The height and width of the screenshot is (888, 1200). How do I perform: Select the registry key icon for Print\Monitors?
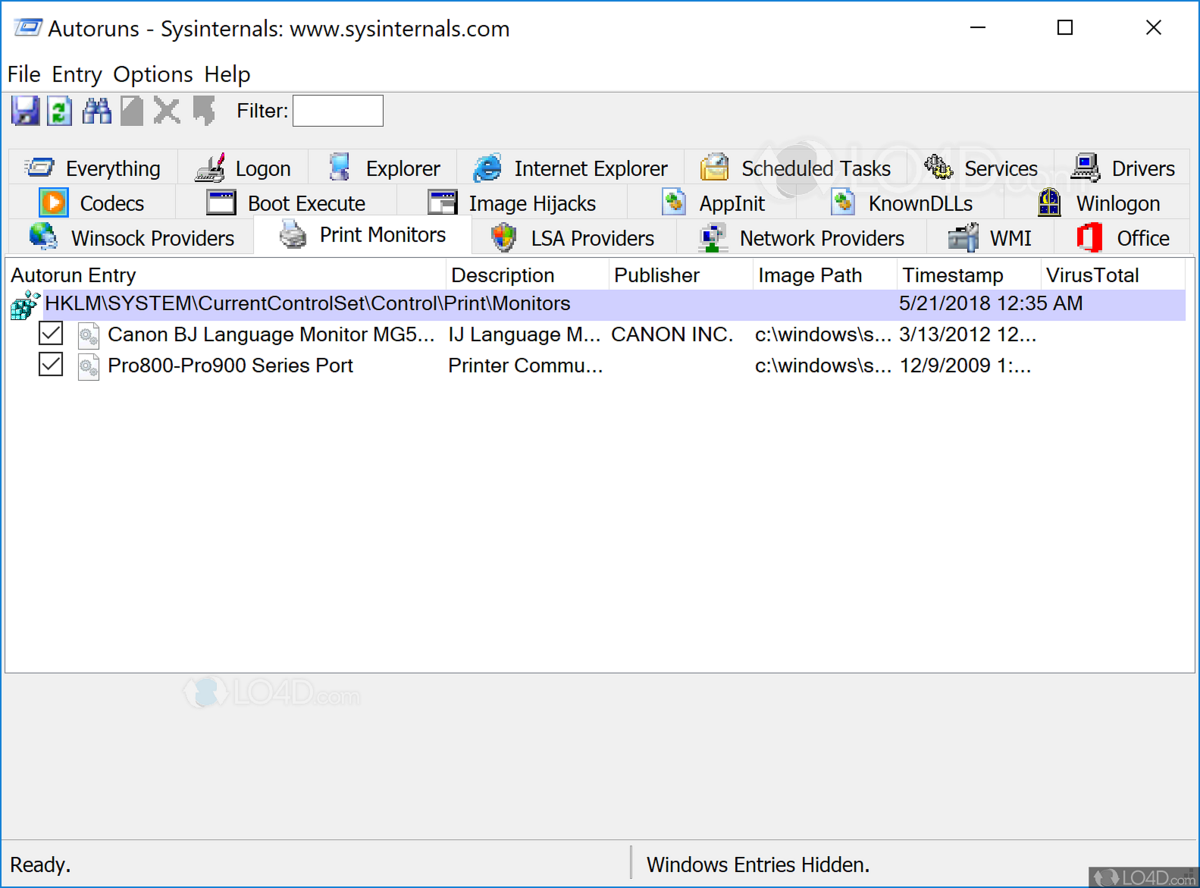pos(24,305)
